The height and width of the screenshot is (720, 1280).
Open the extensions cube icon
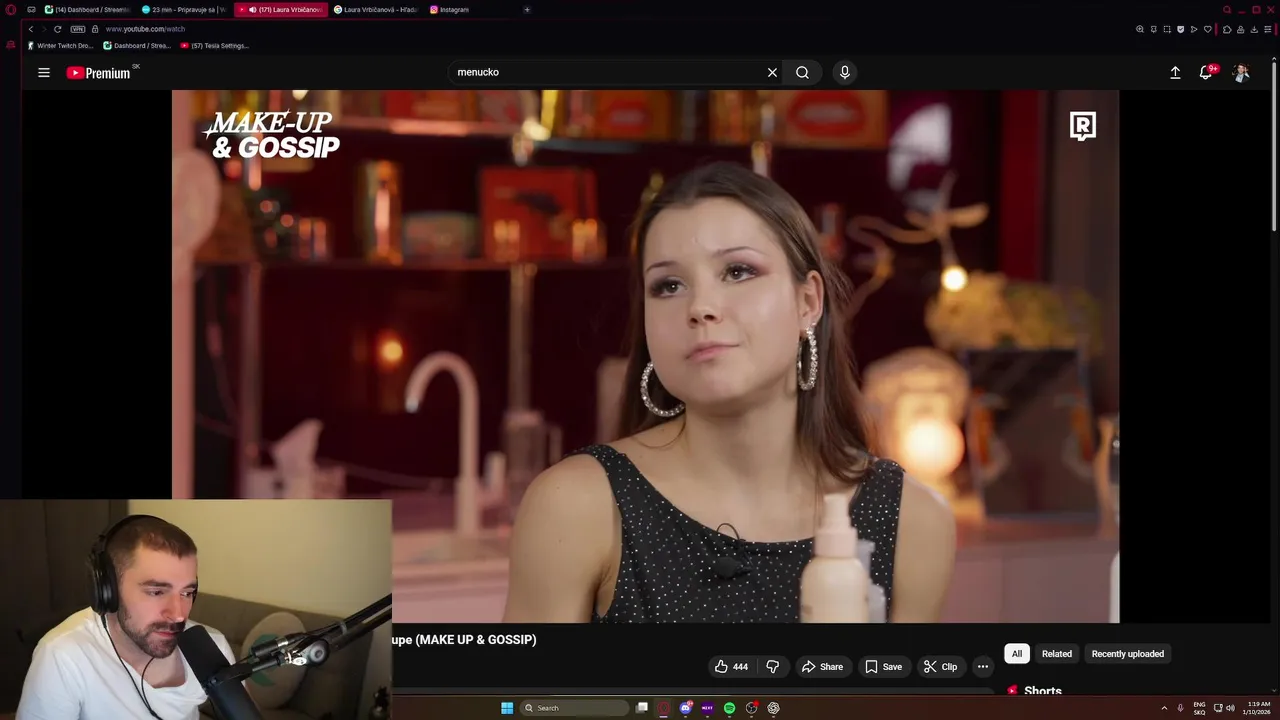(x=1227, y=29)
